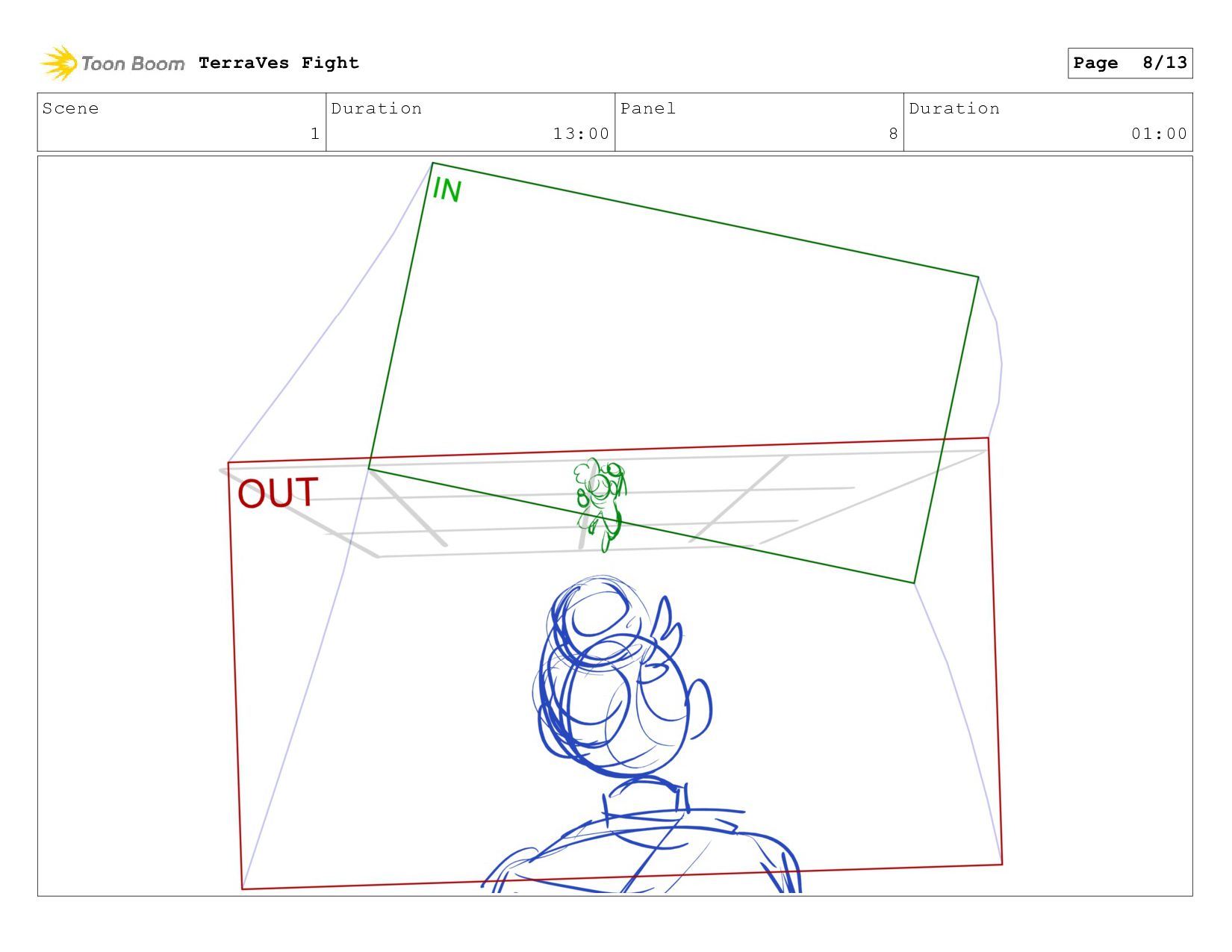The width and height of the screenshot is (1232, 952).
Task: Click the TerraVes Fight project title
Action: pos(279,63)
